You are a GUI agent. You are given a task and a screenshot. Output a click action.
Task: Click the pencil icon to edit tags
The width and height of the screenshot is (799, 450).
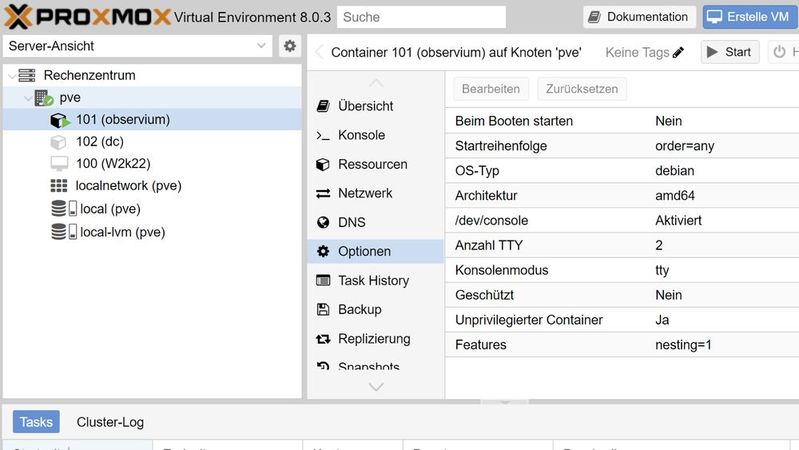[x=679, y=53]
